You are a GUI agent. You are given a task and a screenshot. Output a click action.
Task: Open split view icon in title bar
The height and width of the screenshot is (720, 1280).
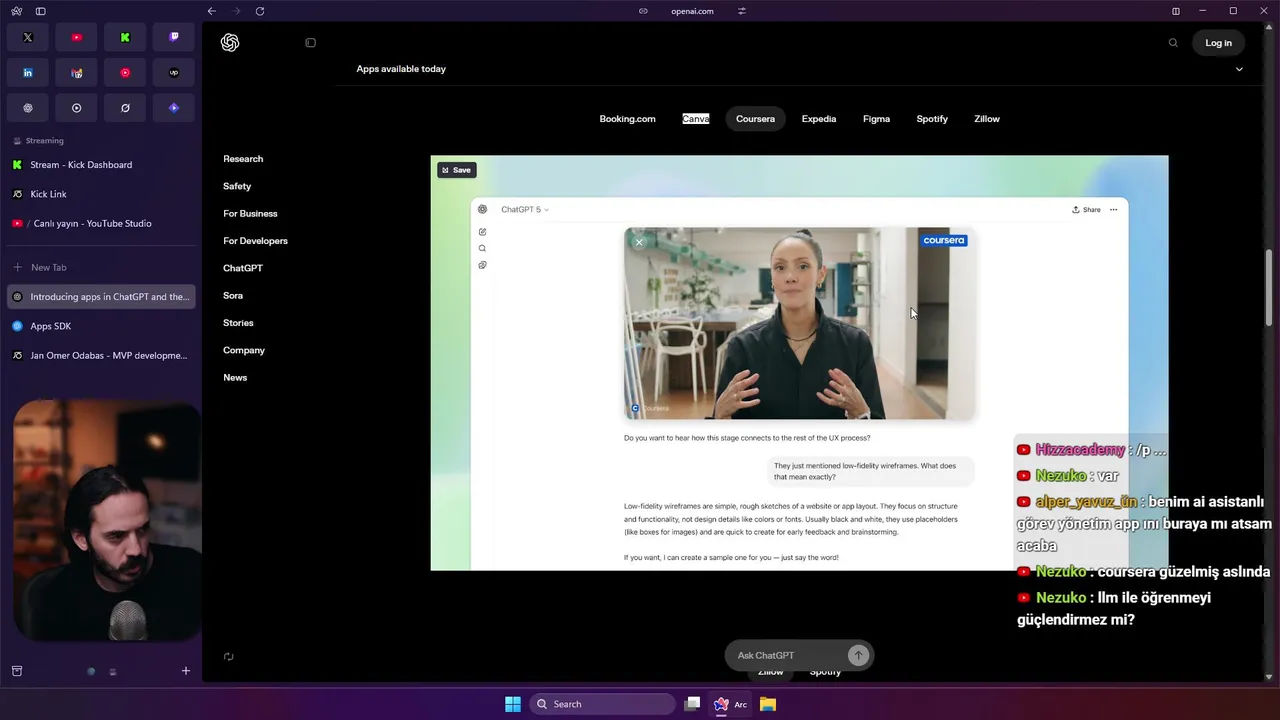pos(1176,11)
